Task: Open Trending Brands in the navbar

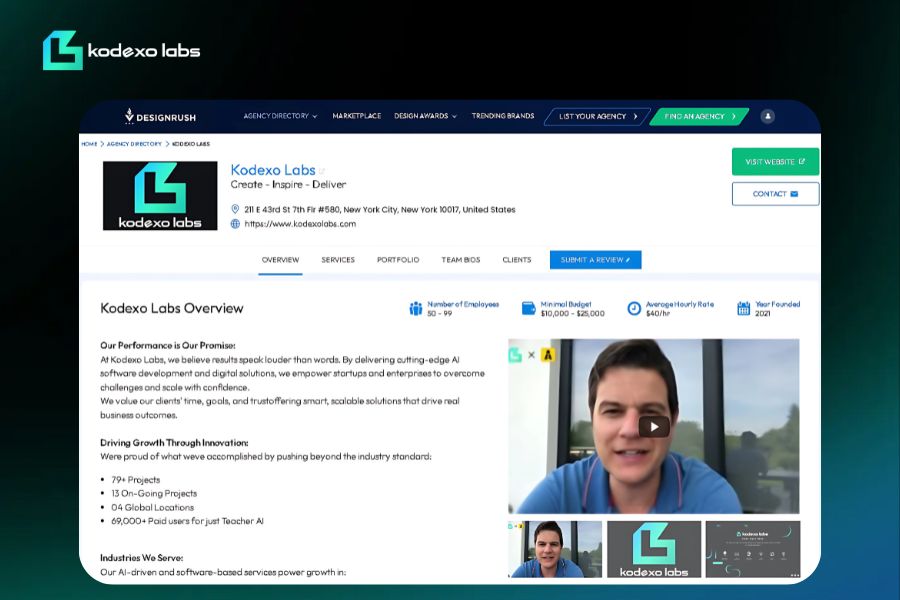Action: [503, 116]
